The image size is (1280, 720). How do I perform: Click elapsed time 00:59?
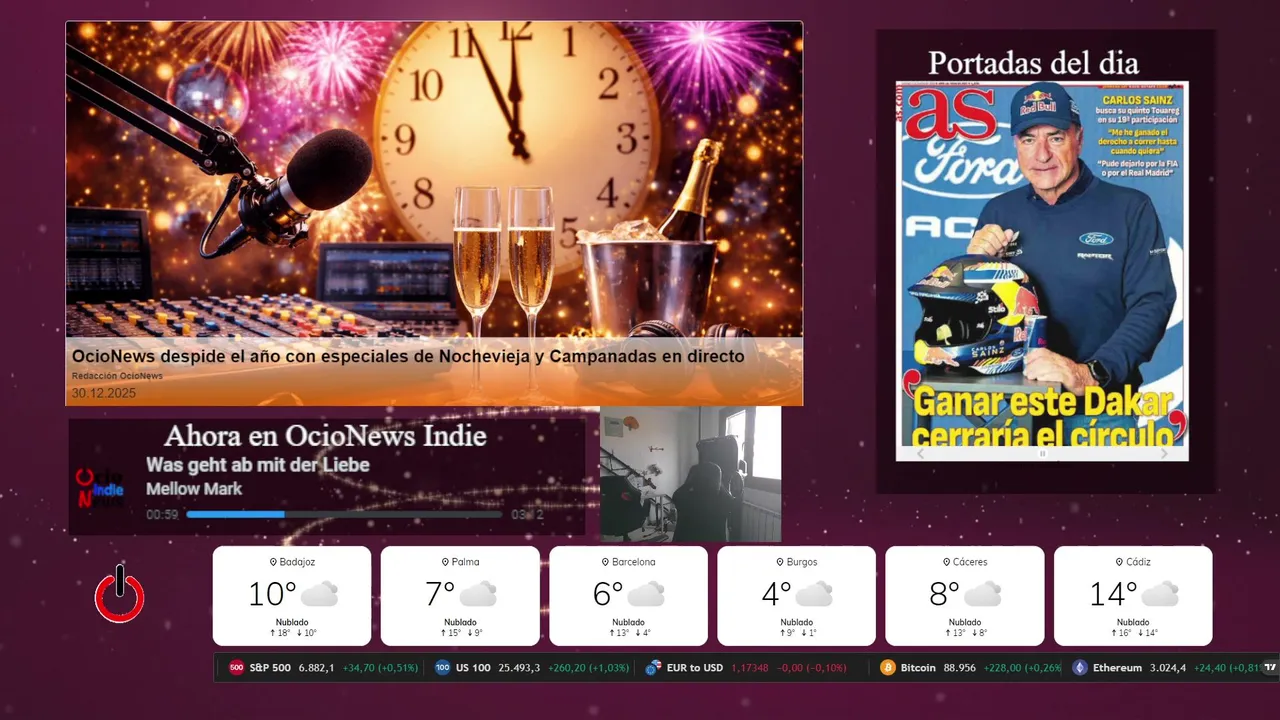pos(162,515)
